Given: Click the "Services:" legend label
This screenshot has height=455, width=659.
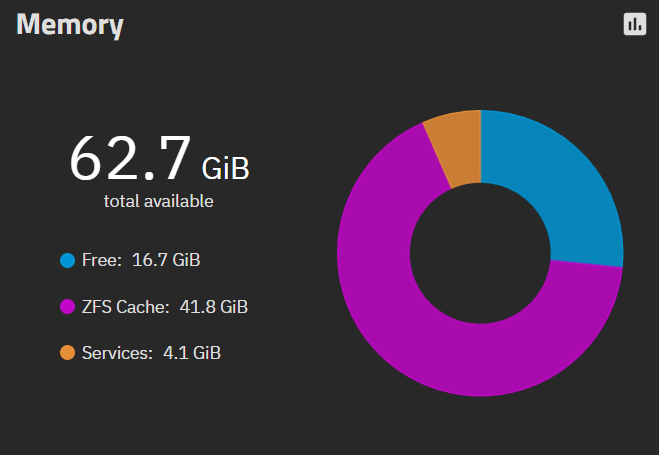Looking at the screenshot, I should tap(117, 353).
